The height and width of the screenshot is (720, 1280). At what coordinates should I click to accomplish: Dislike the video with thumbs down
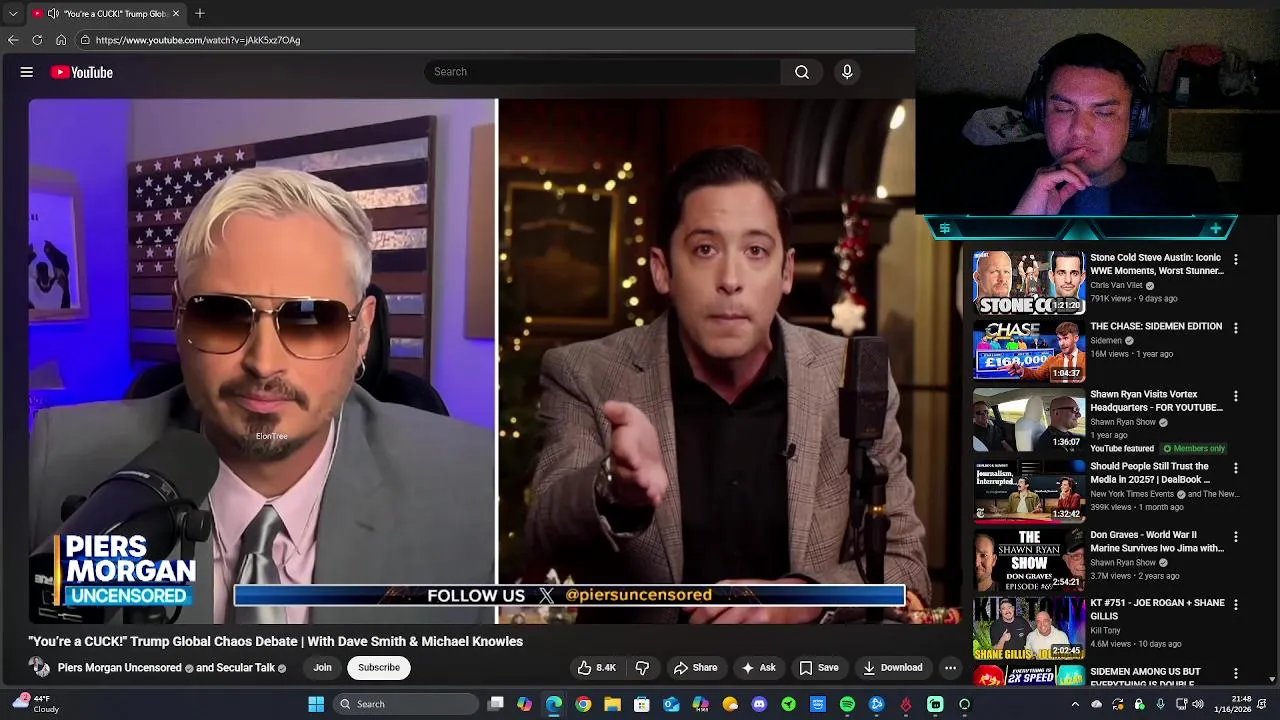click(x=642, y=668)
